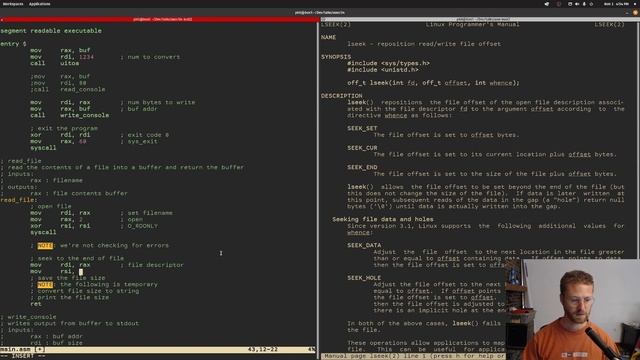This screenshot has height=360, width=640.
Task: Click the '; seek to the end of file' comment
Action: [77, 258]
